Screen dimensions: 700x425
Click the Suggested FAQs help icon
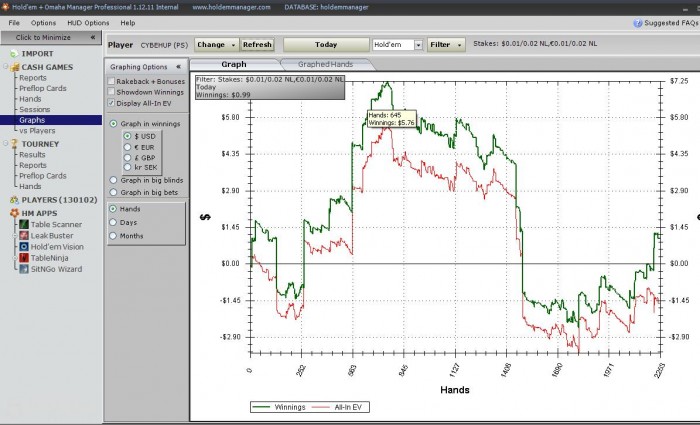pyautogui.click(x=638, y=23)
